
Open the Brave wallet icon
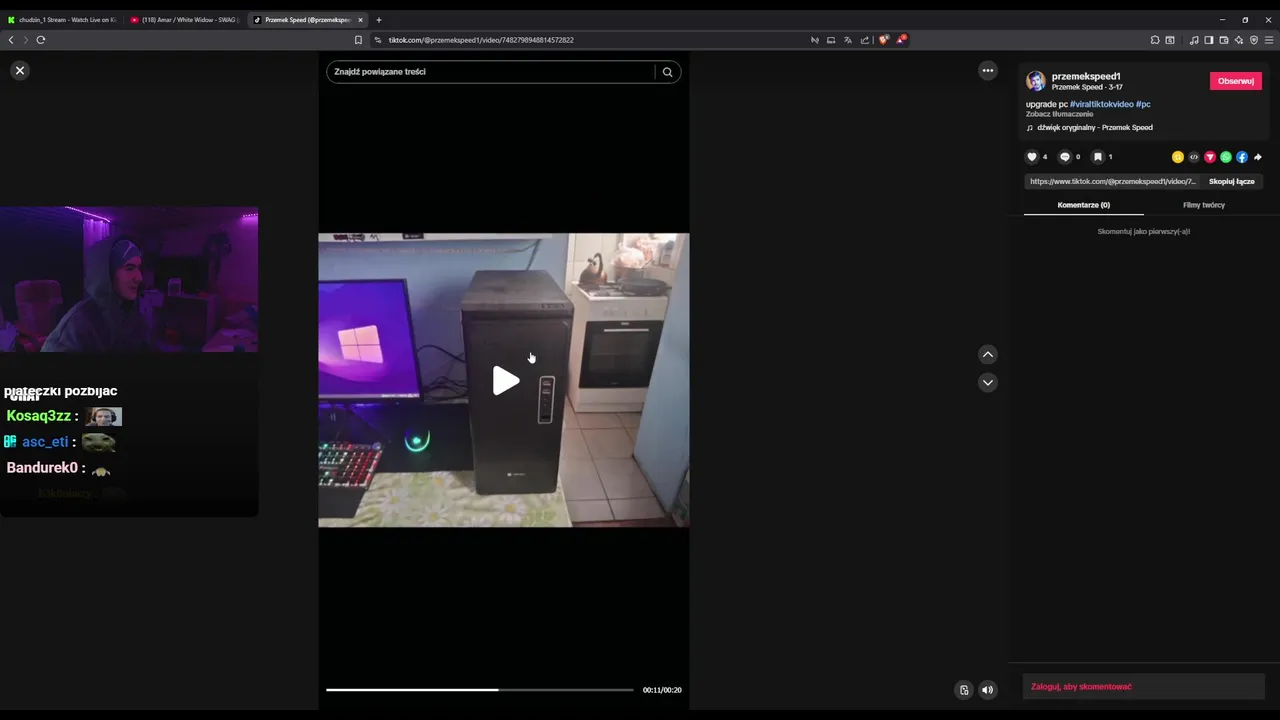[1224, 40]
